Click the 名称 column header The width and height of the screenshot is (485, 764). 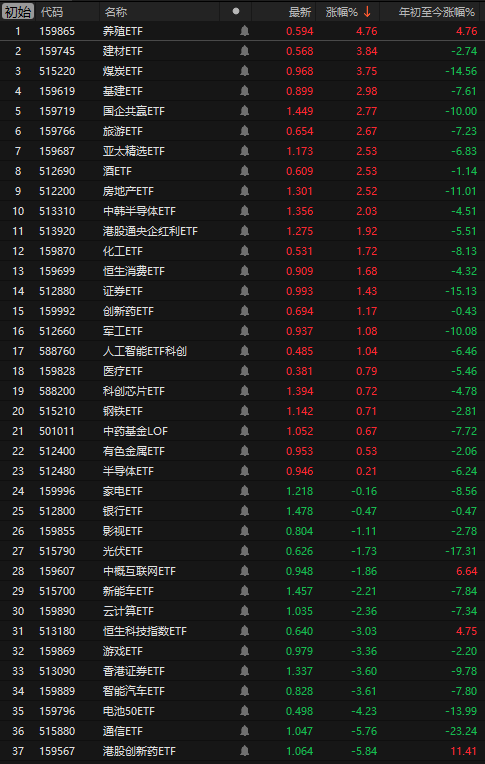116,12
